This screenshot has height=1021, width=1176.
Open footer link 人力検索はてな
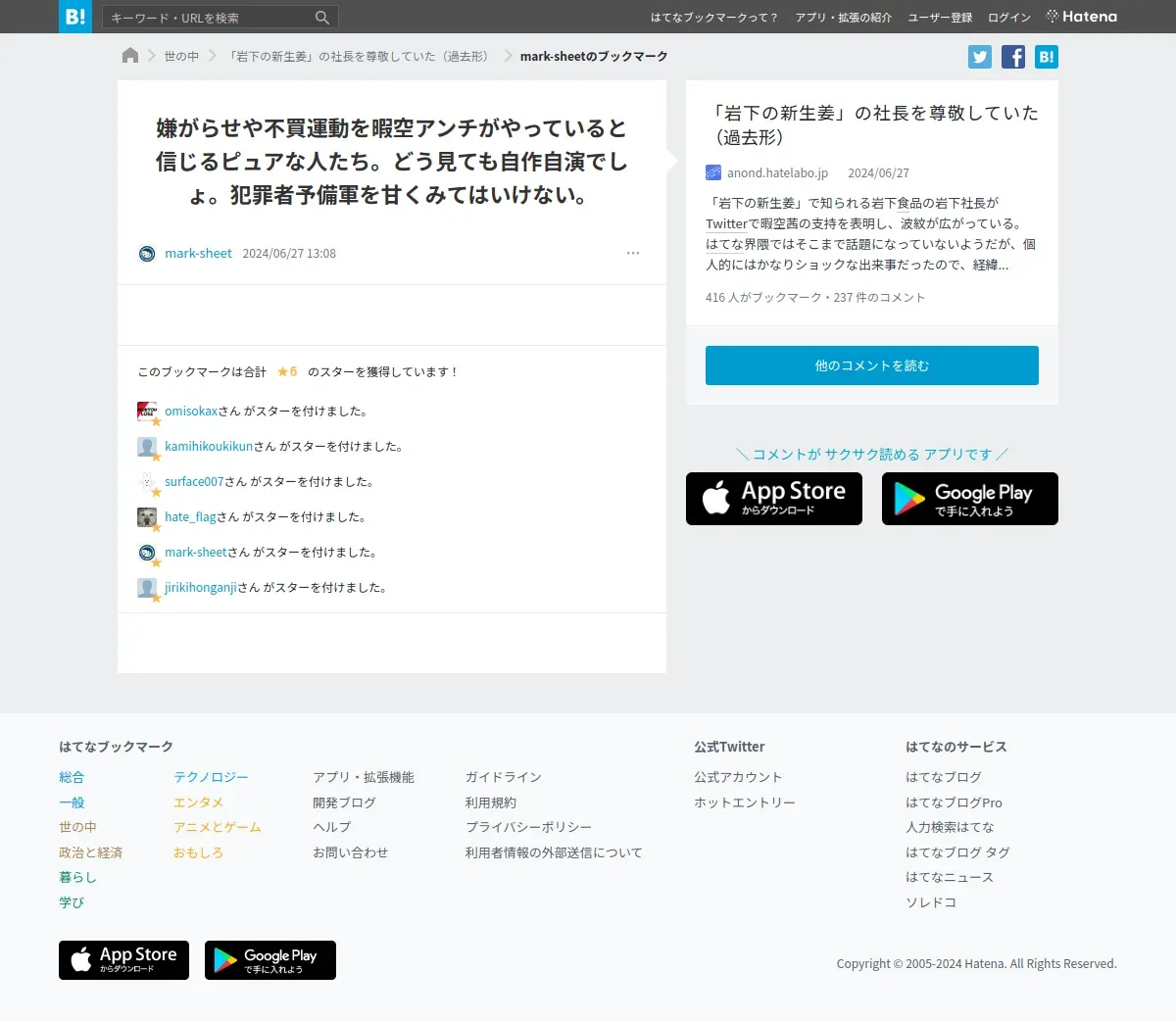click(x=950, y=827)
